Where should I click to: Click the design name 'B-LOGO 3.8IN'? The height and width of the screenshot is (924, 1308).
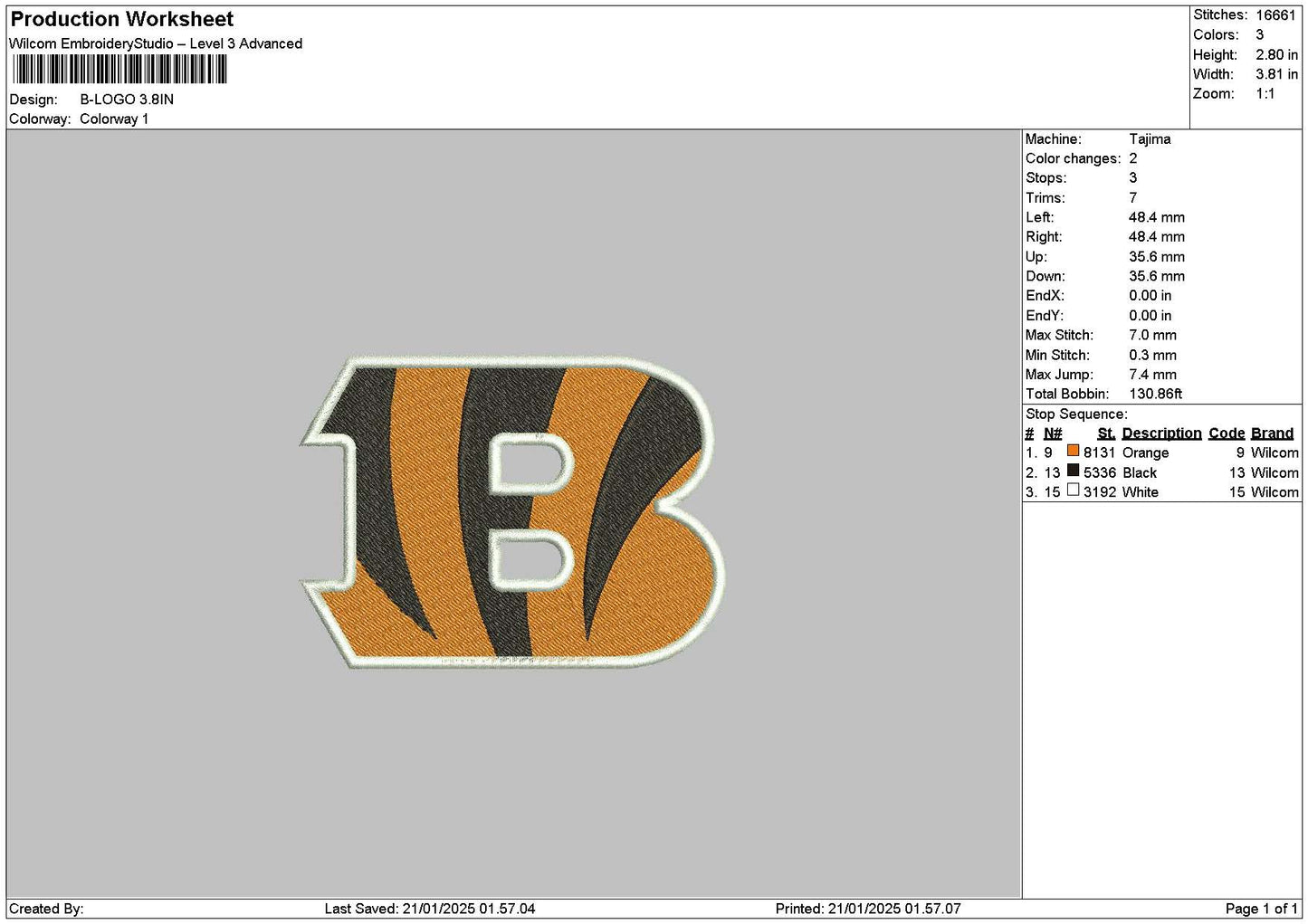pos(127,100)
